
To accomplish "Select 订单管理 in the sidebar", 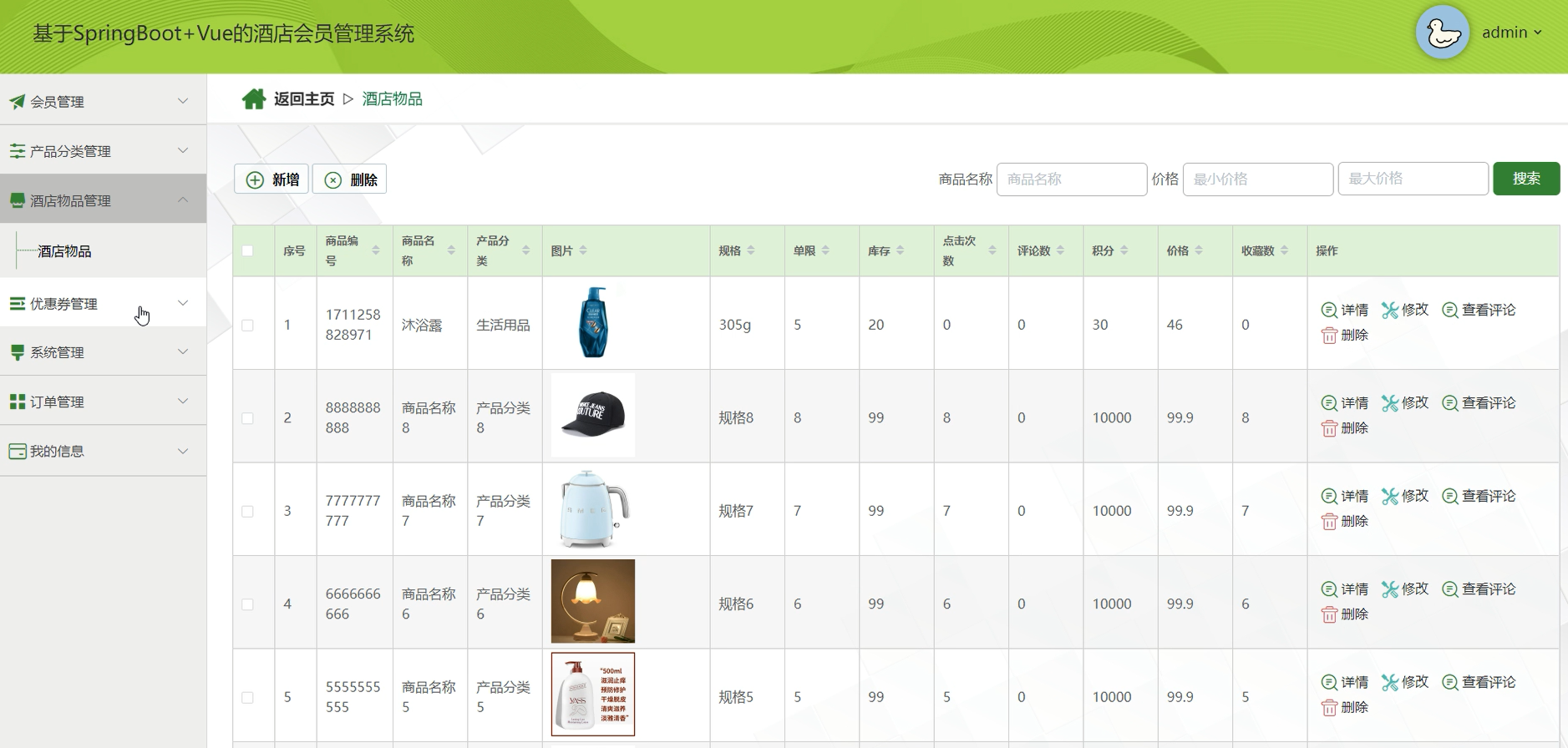I will (x=104, y=401).
